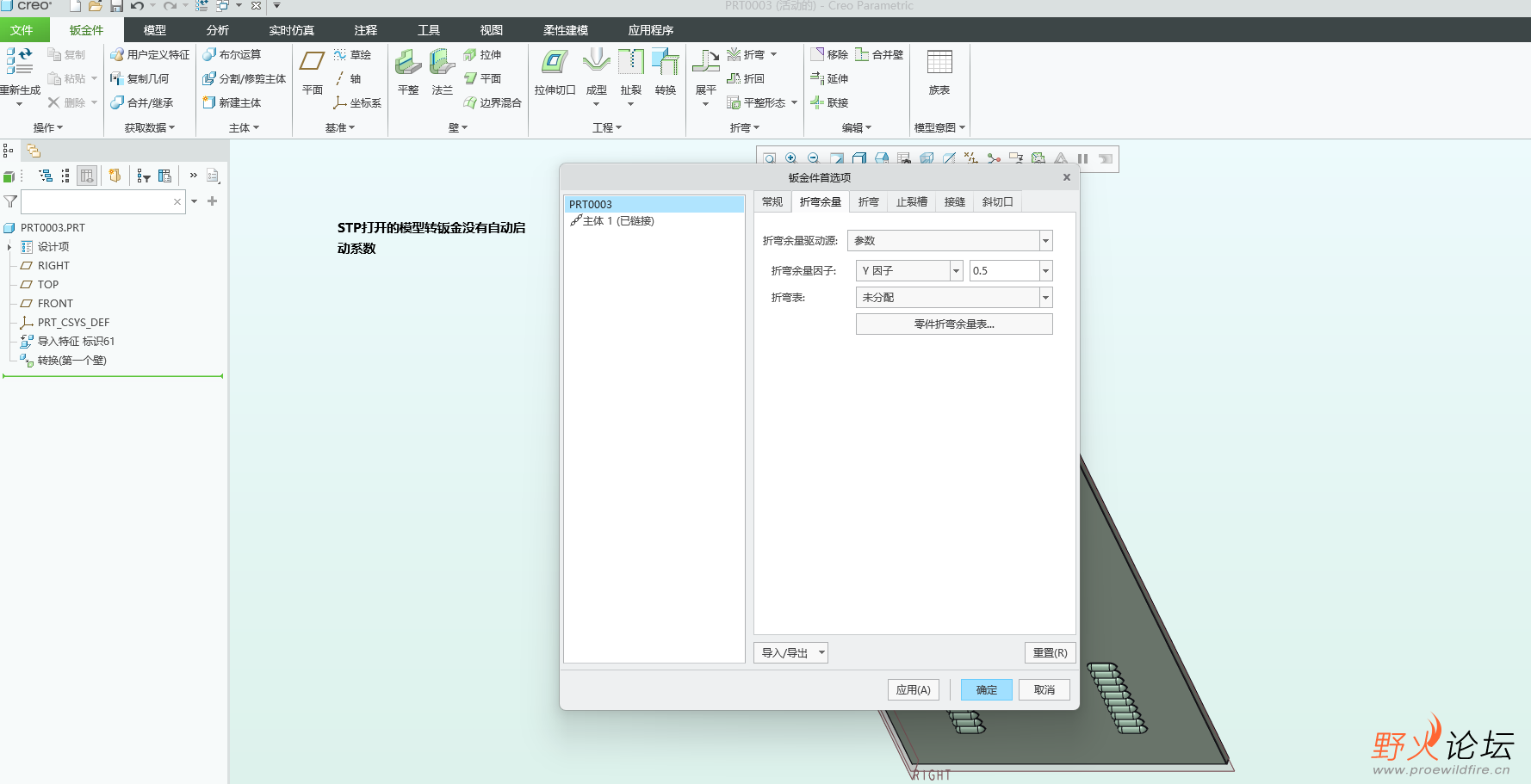Expand the 获取数据 group dropdown
The width and height of the screenshot is (1531, 784).
(150, 127)
